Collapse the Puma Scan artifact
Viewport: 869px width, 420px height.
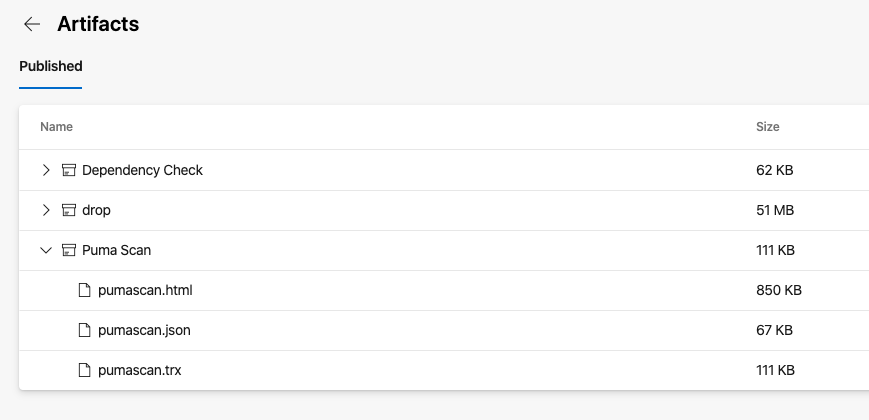[45, 250]
